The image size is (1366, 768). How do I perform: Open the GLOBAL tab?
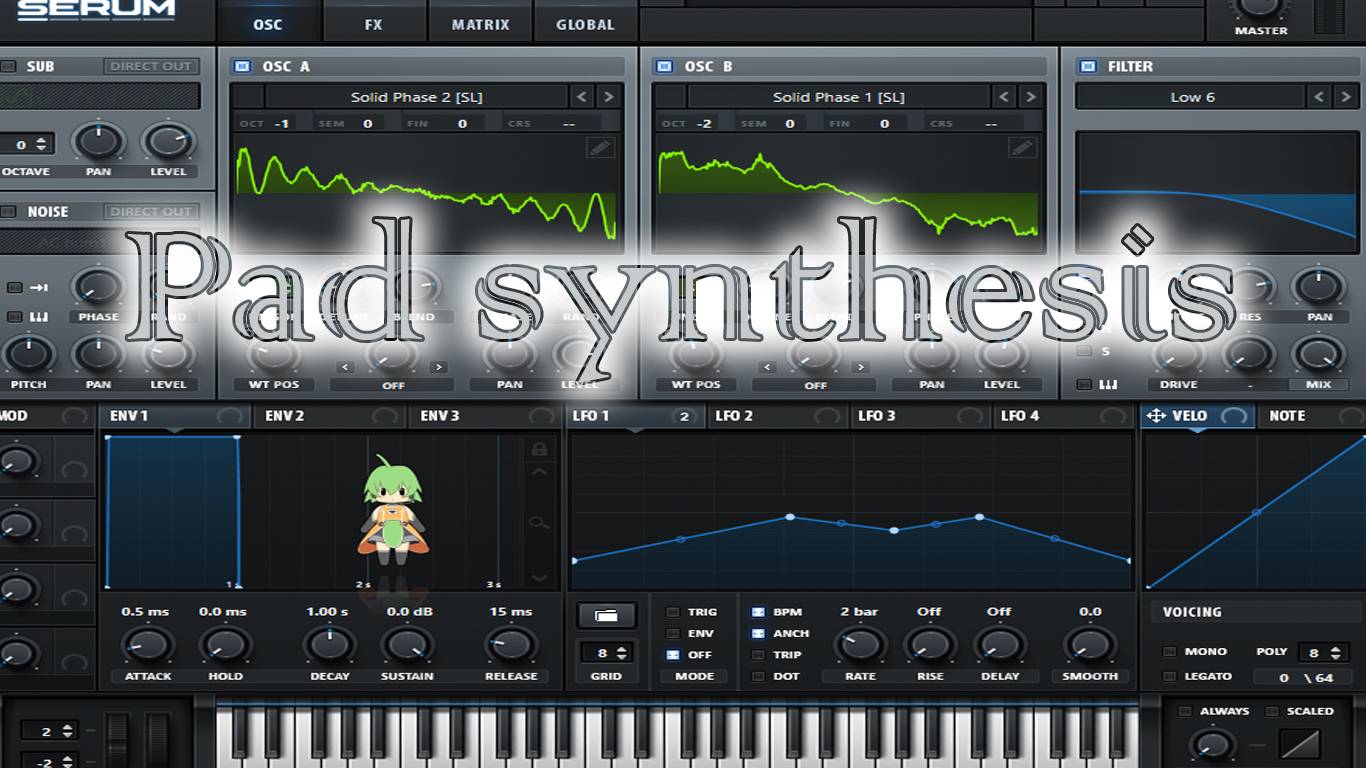click(x=585, y=24)
